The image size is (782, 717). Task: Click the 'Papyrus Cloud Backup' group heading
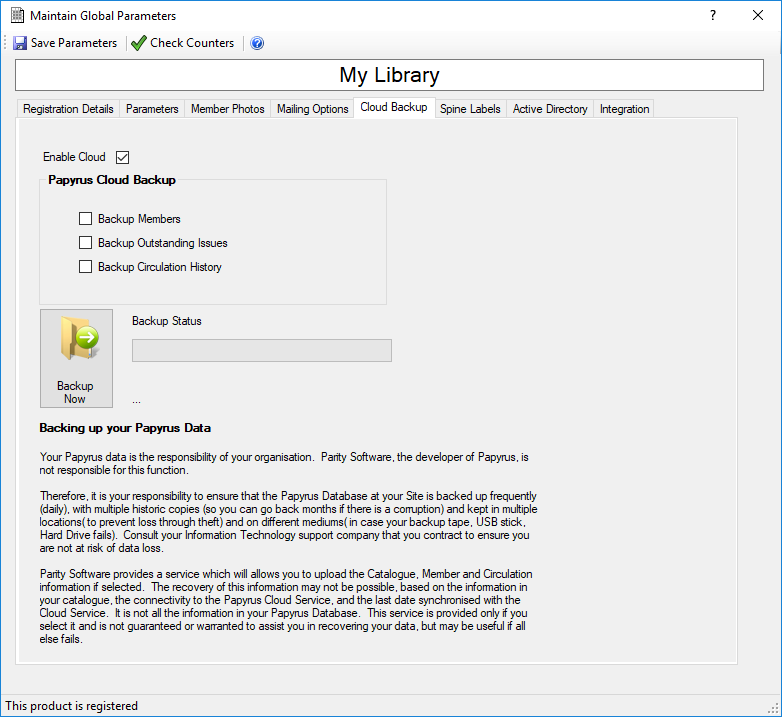112,180
